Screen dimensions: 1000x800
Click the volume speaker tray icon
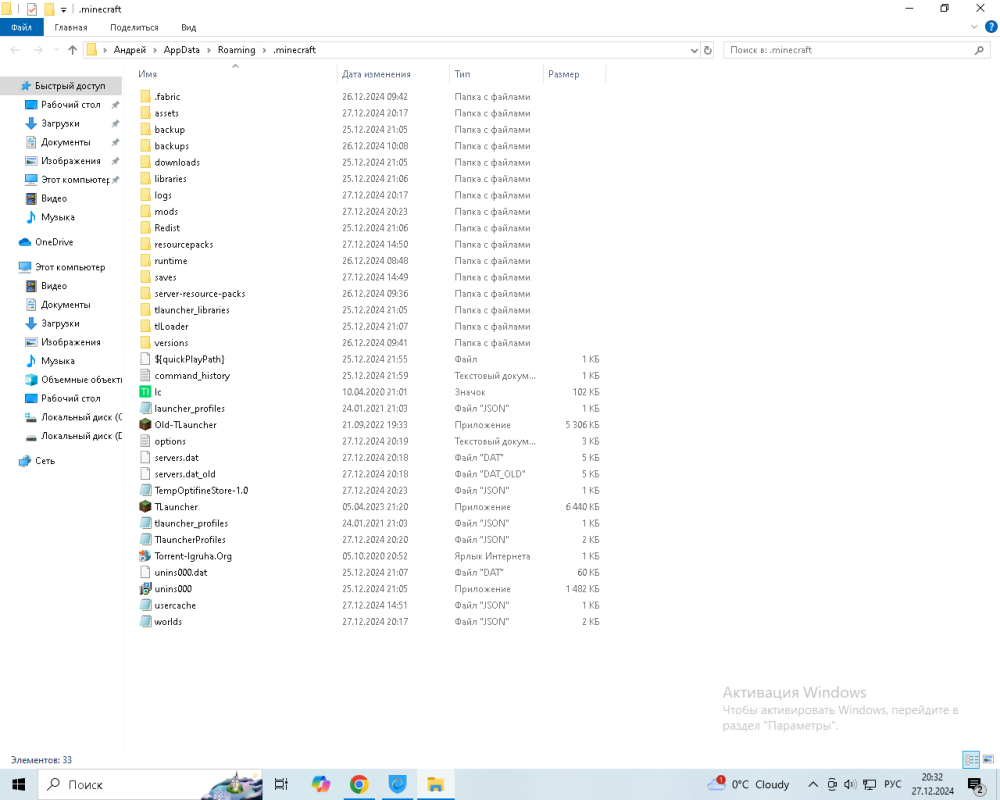[850, 784]
